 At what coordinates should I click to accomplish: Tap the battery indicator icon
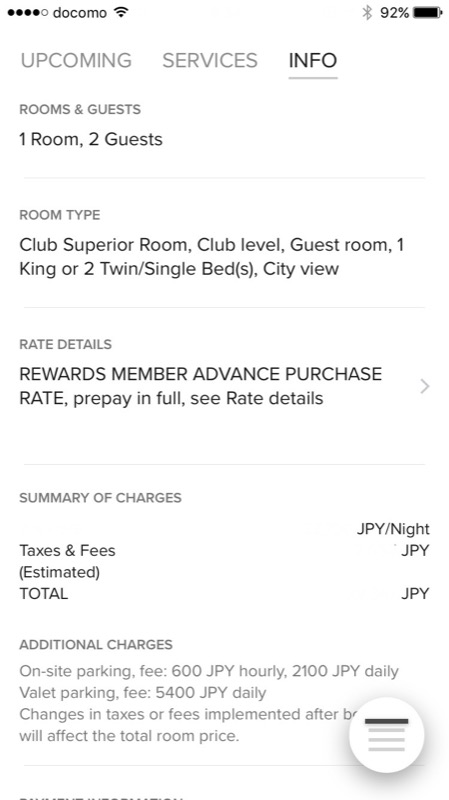click(x=428, y=13)
